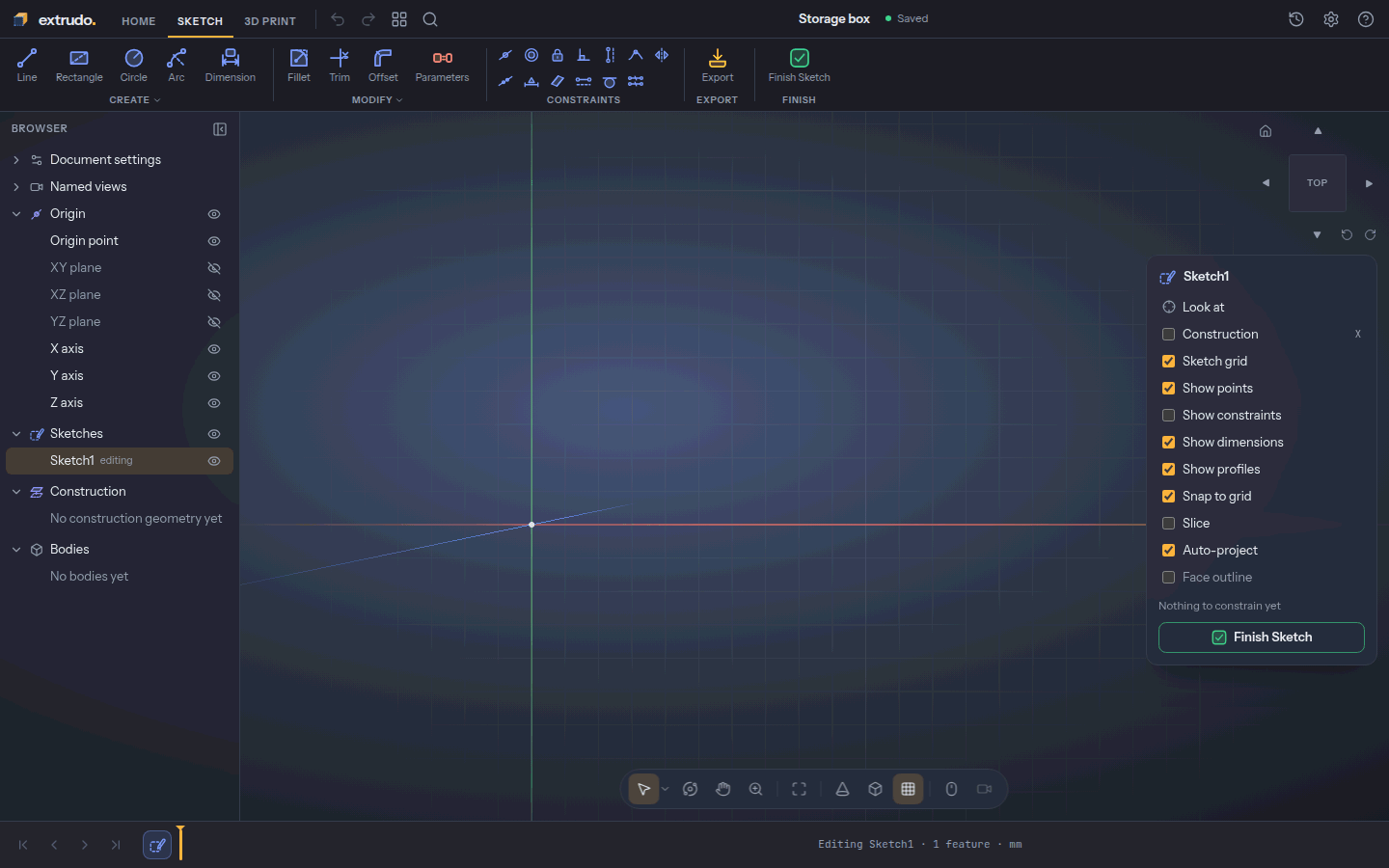Apply the symmetry constraint
The width and height of the screenshot is (1389, 868).
(662, 55)
